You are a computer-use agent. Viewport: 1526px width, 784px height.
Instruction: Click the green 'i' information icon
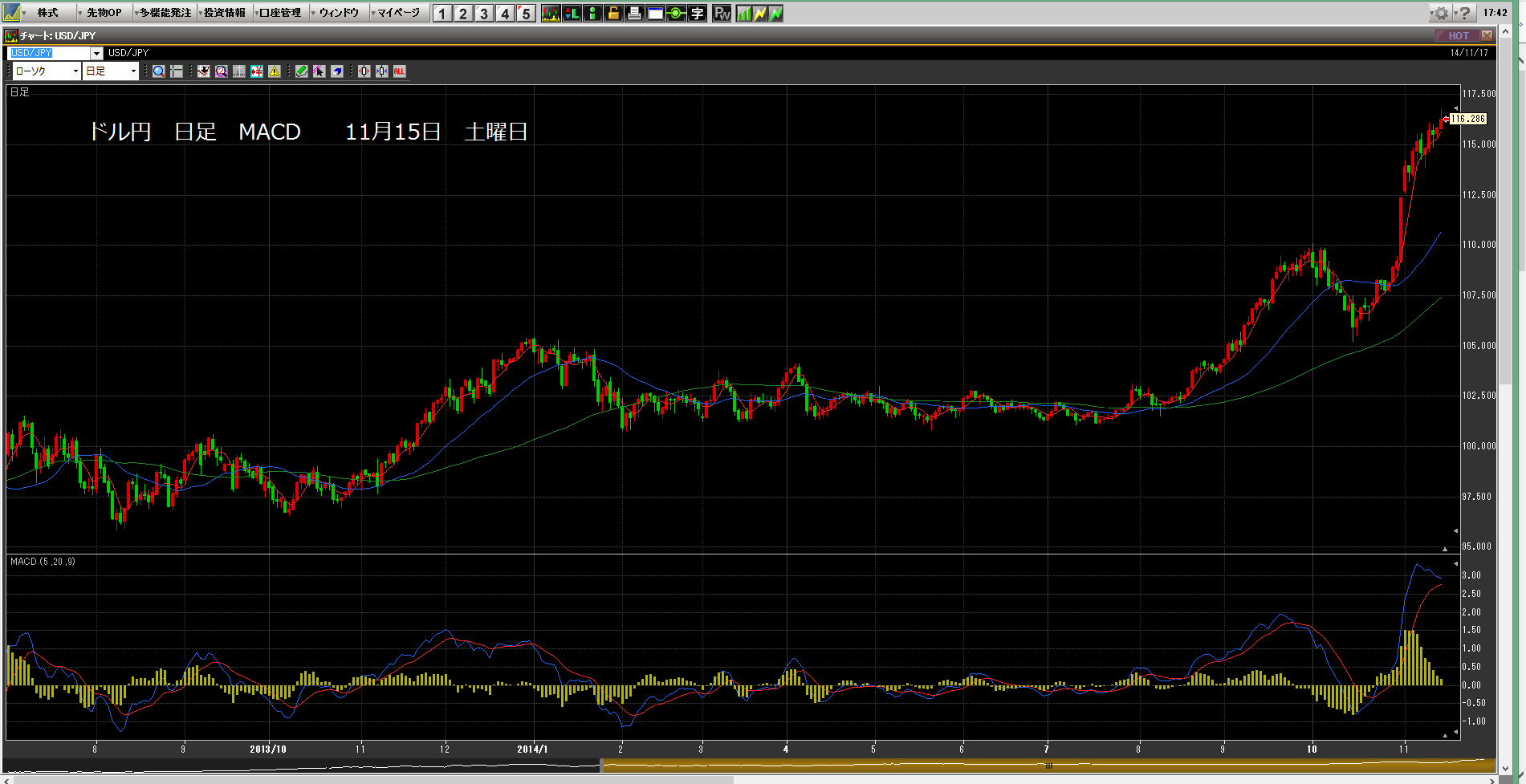[x=592, y=13]
